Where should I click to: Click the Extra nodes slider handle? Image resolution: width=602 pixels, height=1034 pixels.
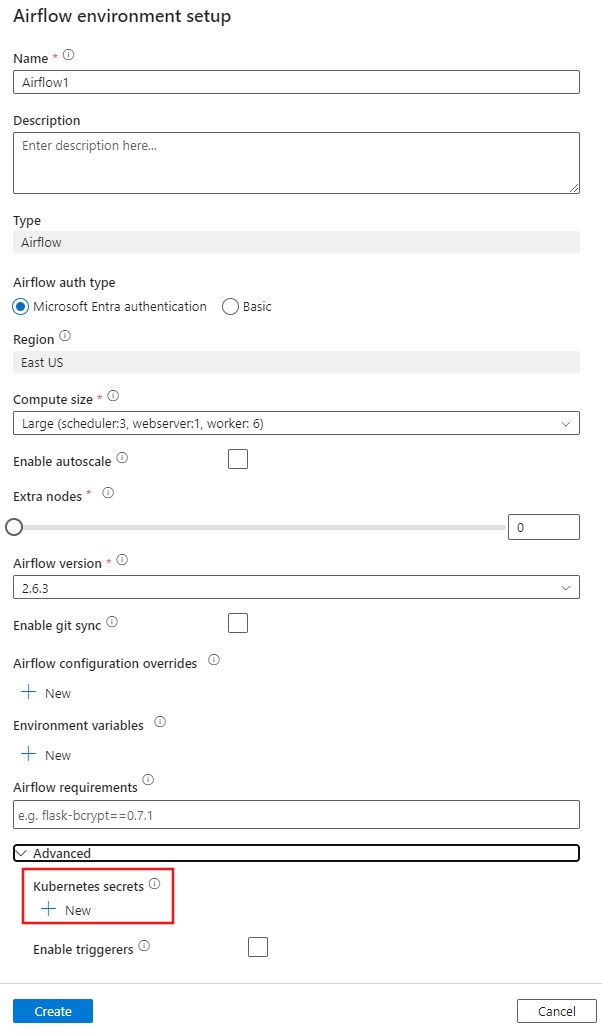(x=14, y=527)
